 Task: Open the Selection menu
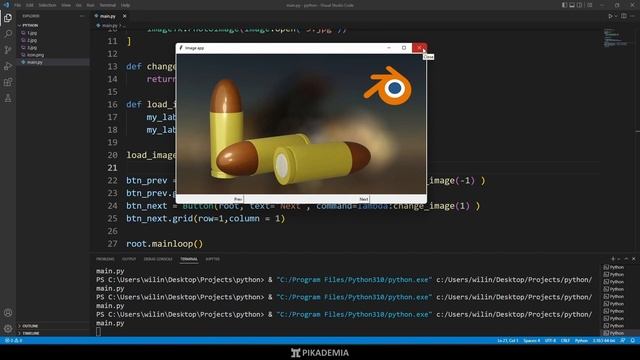[47, 5]
